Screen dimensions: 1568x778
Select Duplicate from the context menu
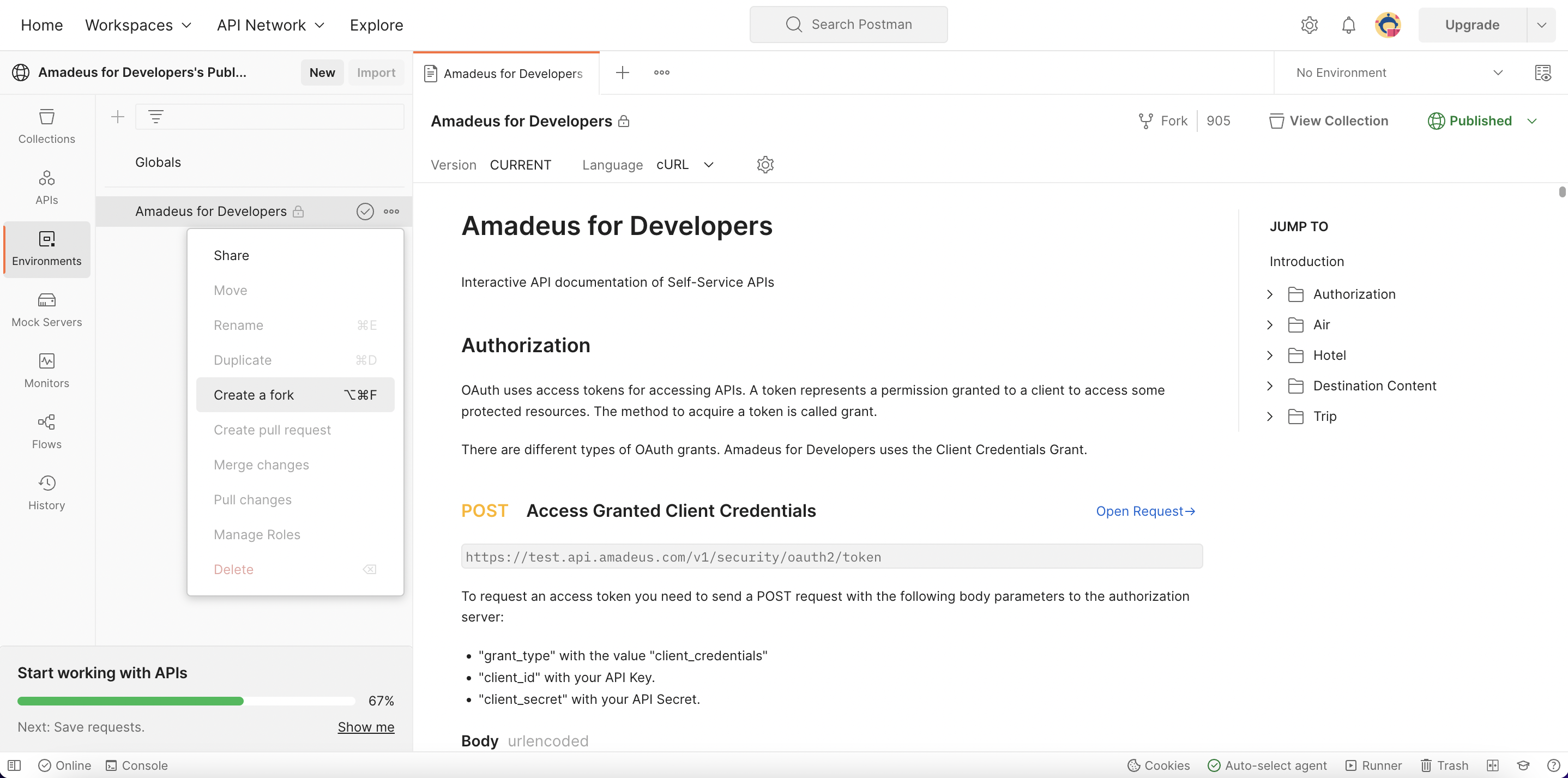click(x=295, y=360)
